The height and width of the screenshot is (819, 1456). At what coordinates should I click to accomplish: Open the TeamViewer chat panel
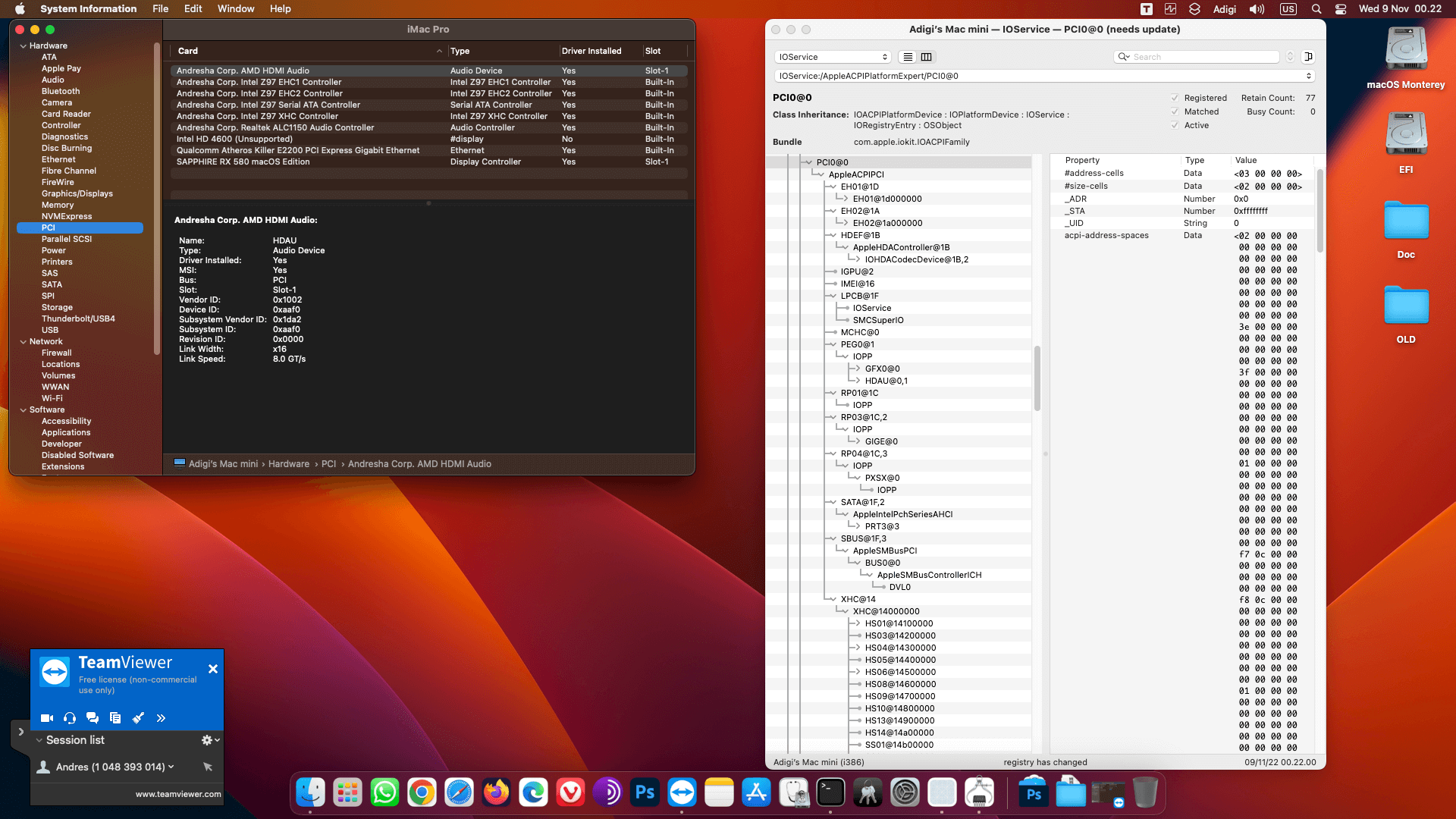[93, 718]
